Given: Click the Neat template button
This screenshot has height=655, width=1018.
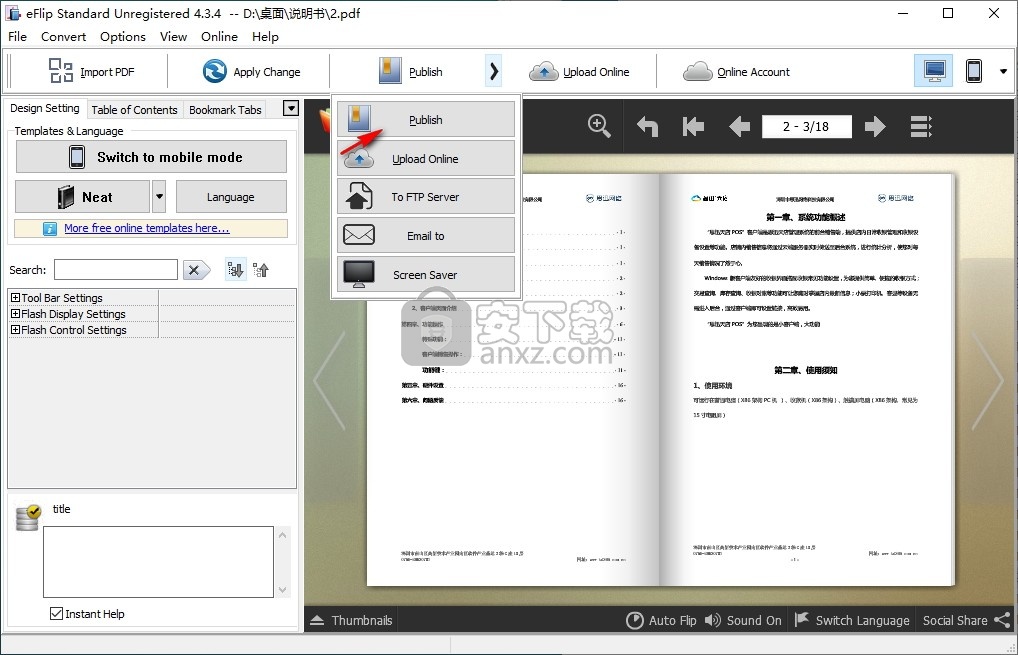Looking at the screenshot, I should point(82,197).
